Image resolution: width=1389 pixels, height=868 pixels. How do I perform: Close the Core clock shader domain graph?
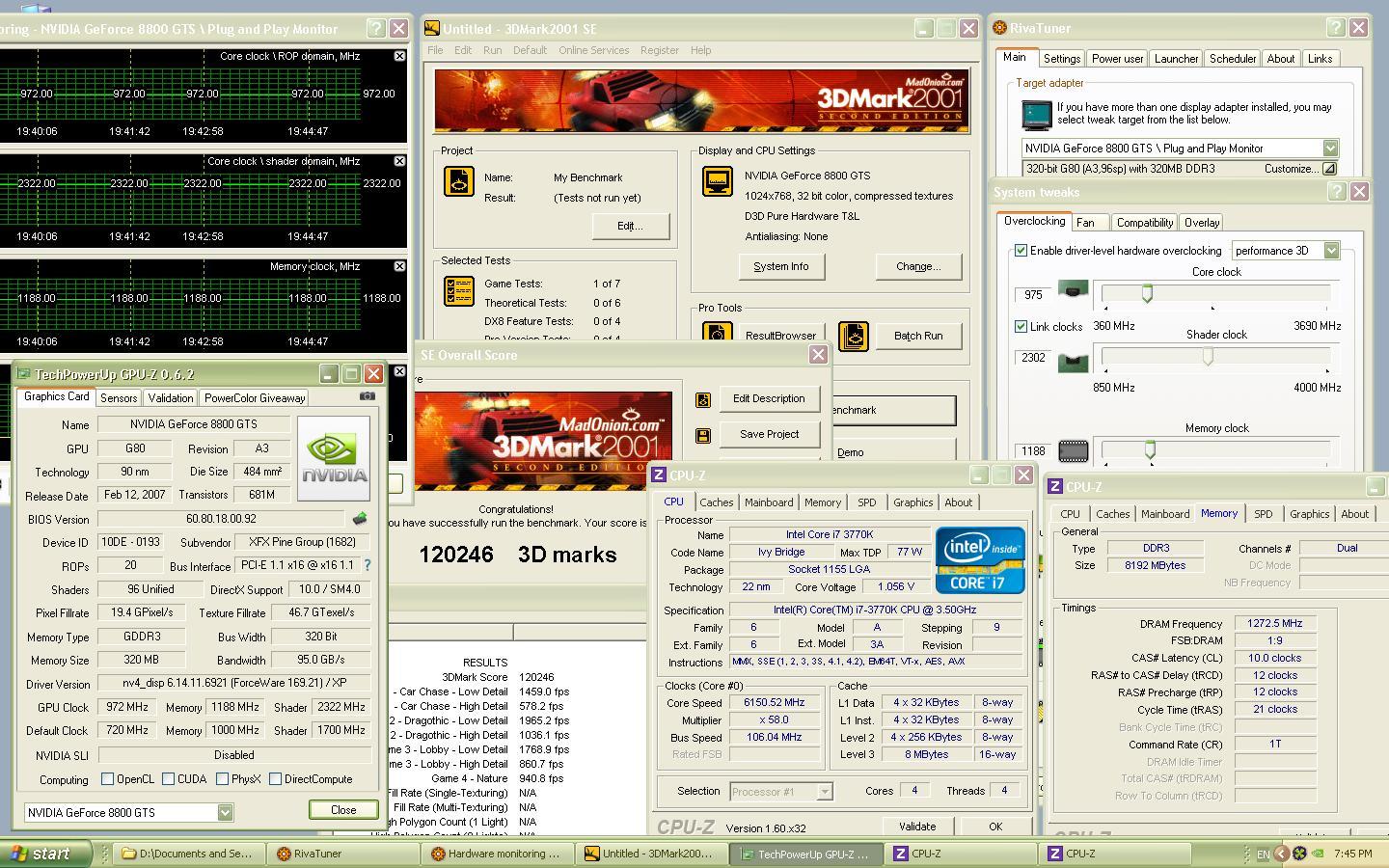click(399, 161)
